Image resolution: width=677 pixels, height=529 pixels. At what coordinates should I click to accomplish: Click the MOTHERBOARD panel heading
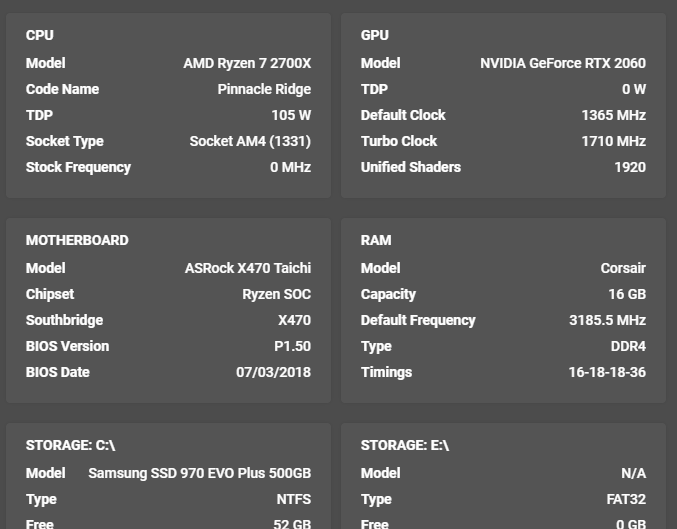[x=77, y=240]
